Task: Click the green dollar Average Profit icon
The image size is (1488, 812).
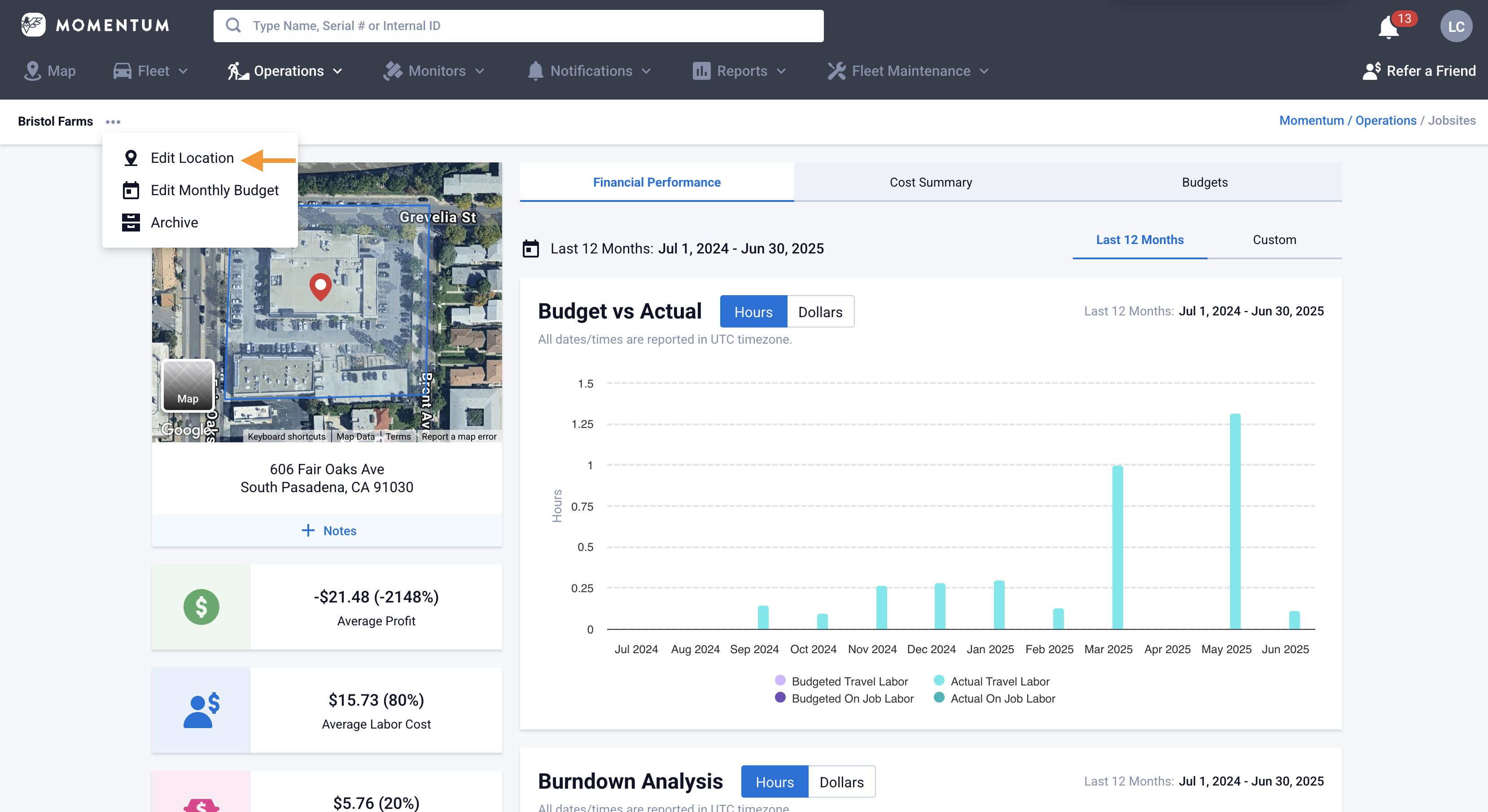Action: point(201,607)
